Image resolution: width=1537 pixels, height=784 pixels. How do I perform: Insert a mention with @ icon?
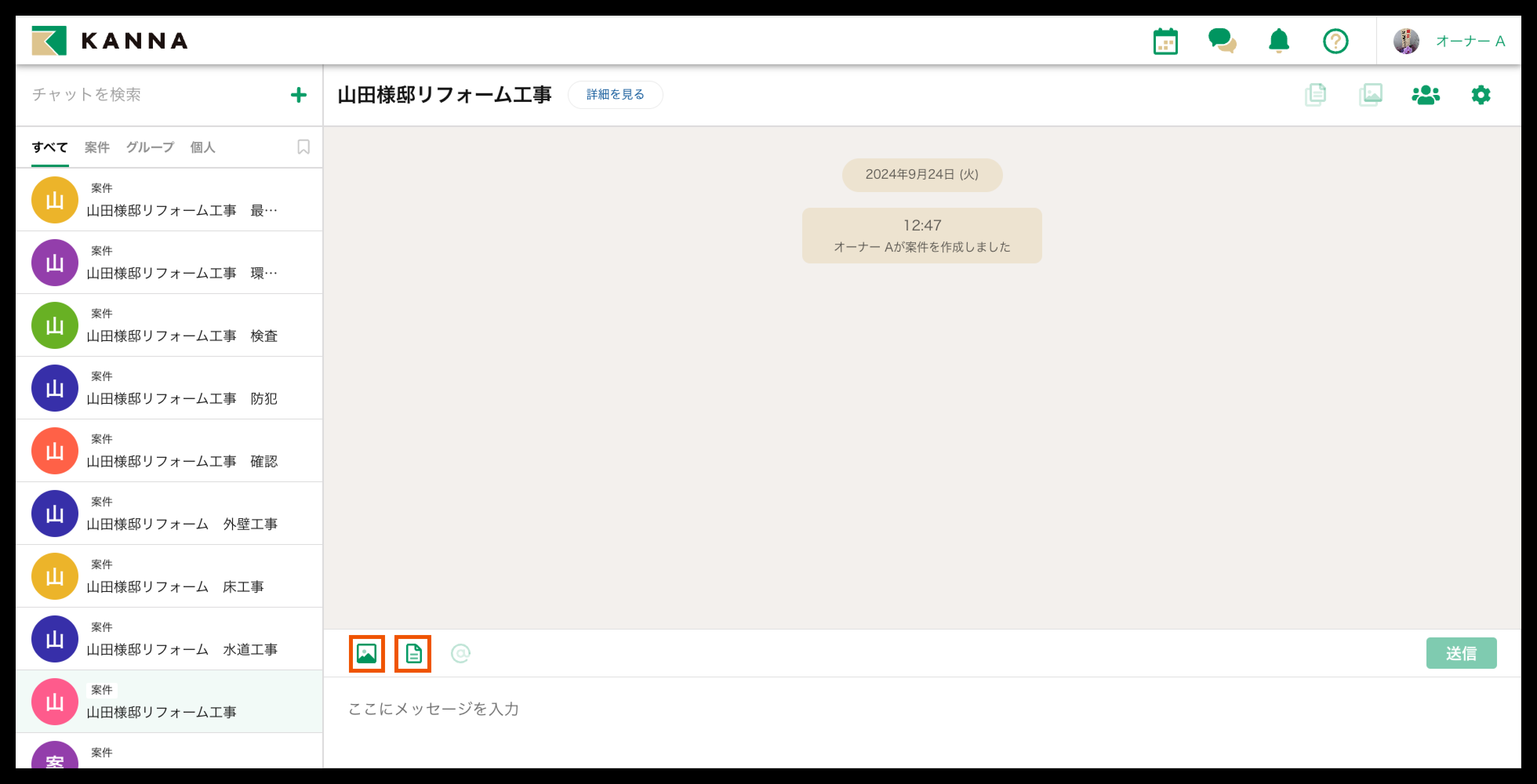click(460, 653)
